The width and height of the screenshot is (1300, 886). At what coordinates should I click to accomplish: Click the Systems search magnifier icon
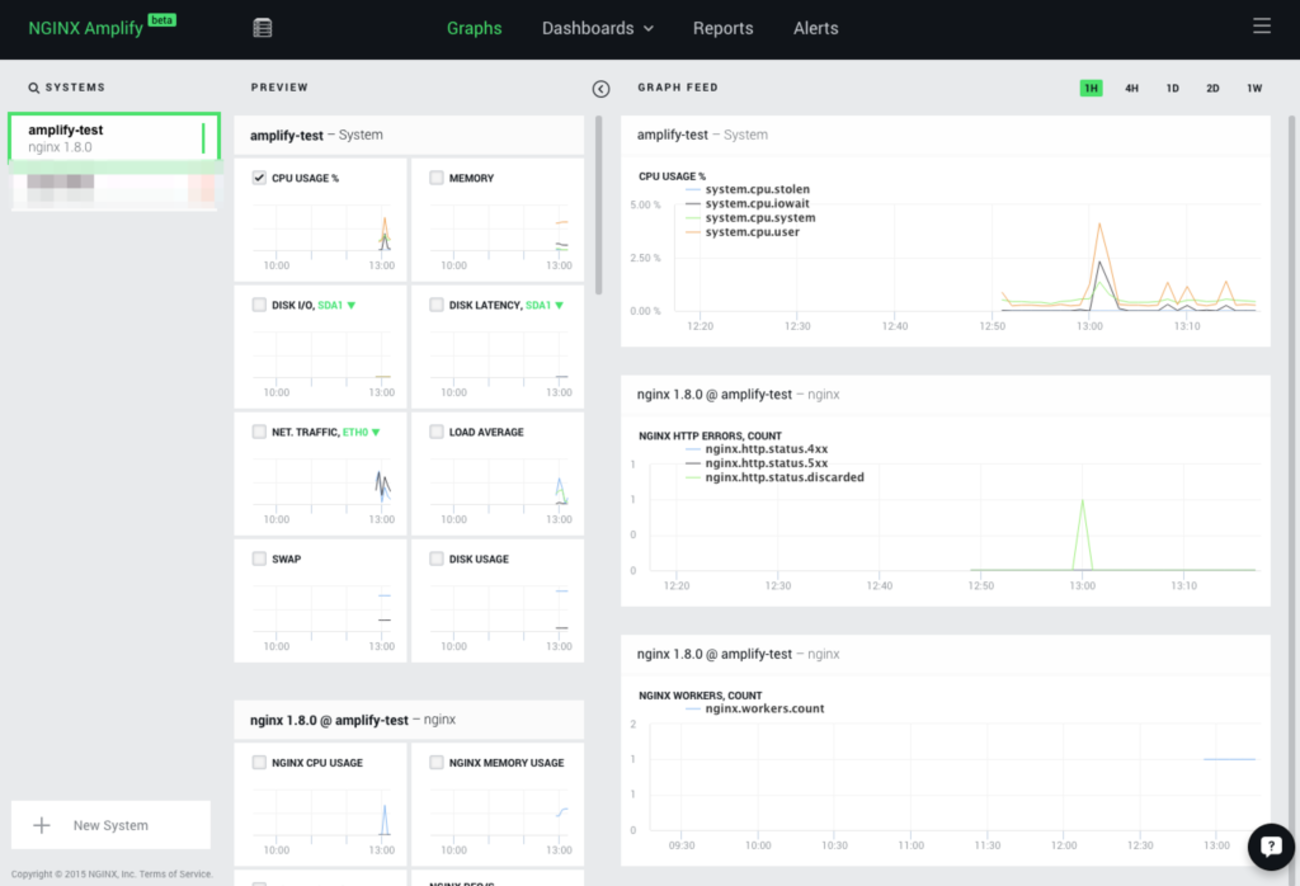coord(34,88)
